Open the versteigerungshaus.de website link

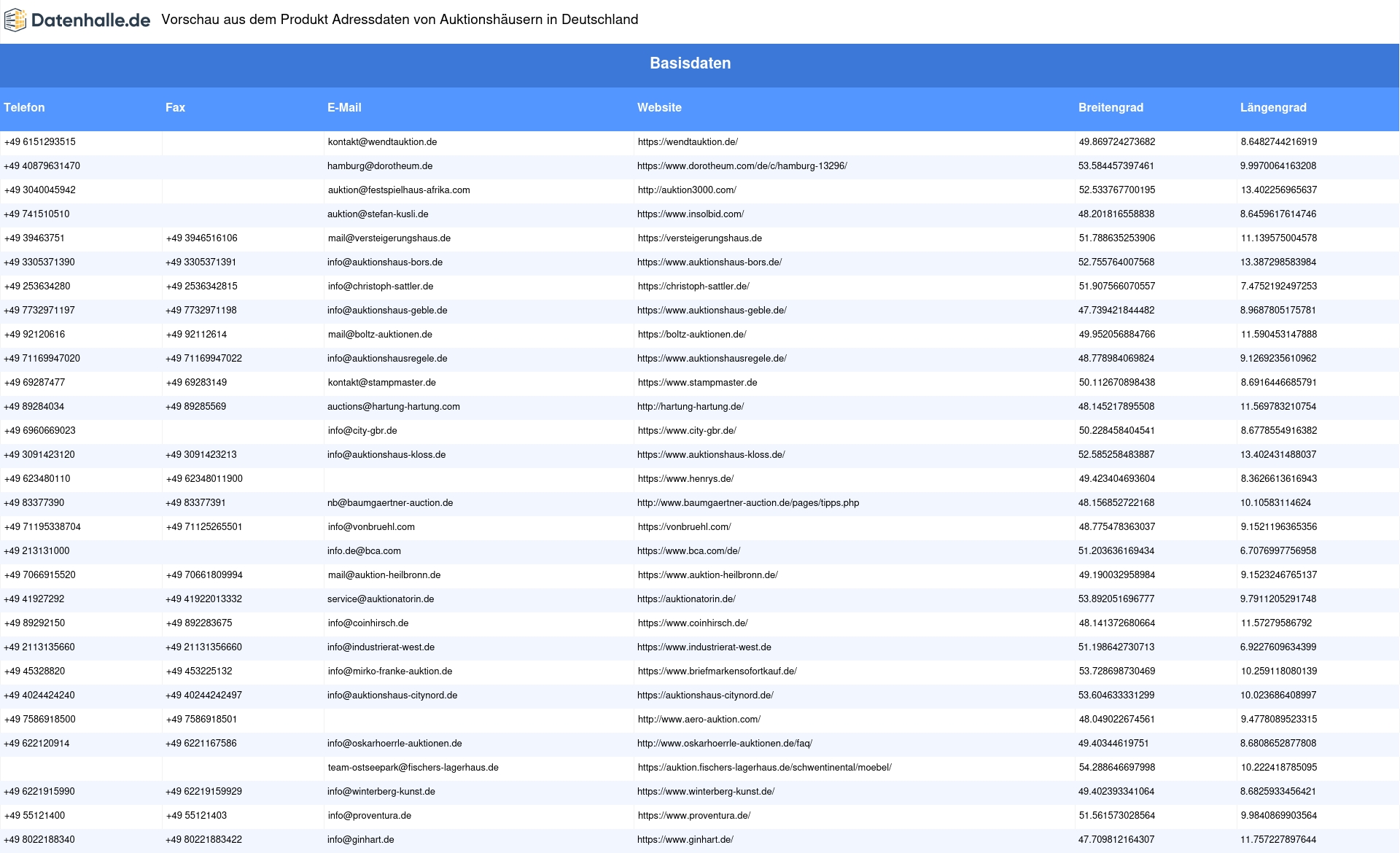coord(700,238)
